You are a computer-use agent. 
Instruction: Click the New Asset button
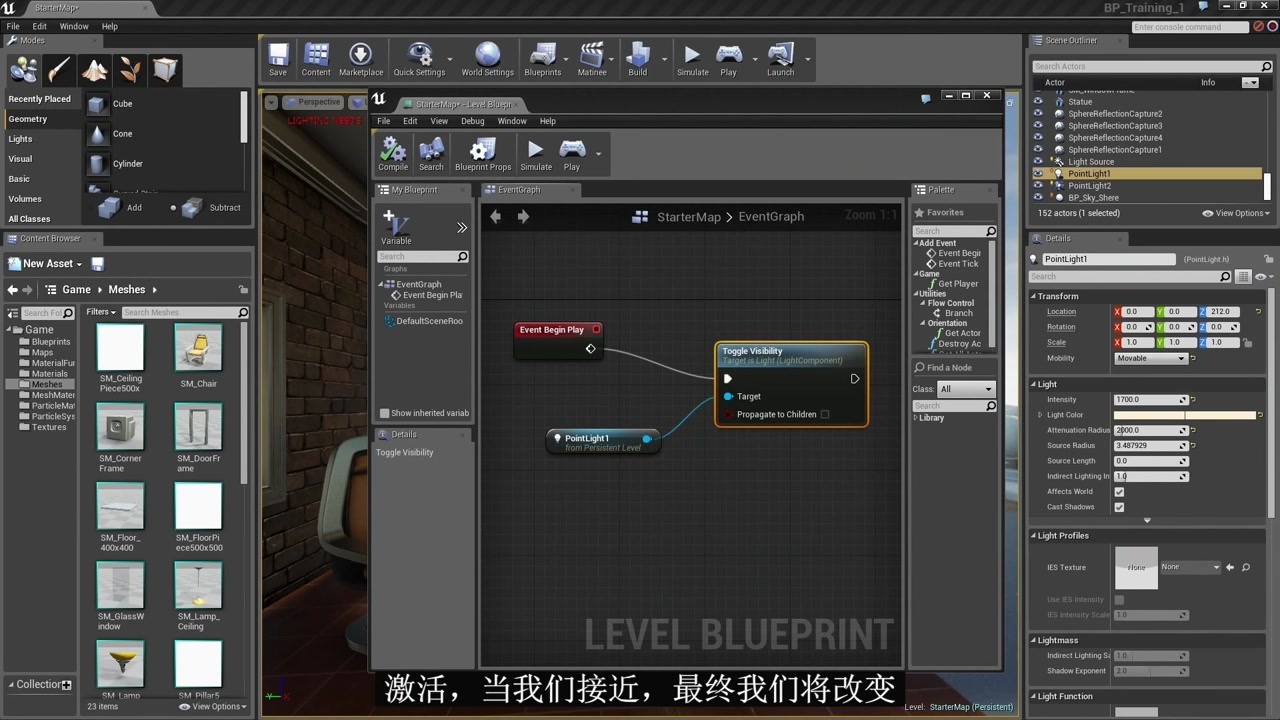(46, 264)
